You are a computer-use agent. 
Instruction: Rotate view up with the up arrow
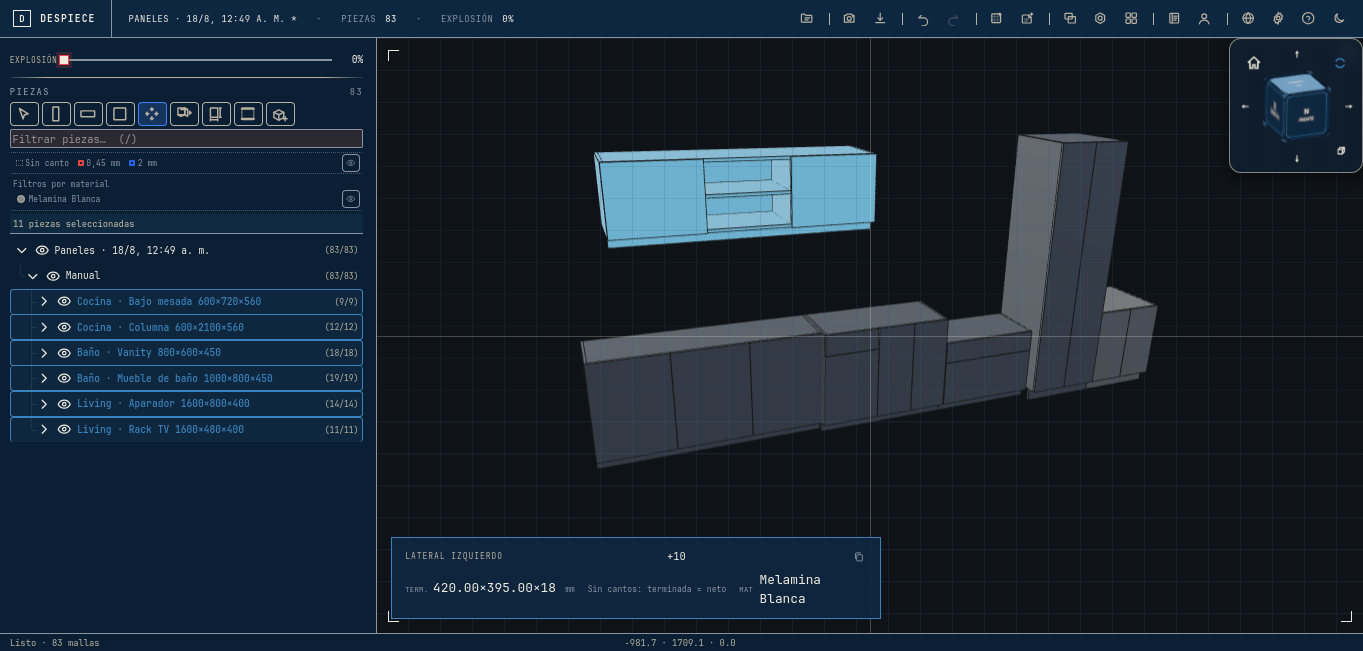point(1297,54)
